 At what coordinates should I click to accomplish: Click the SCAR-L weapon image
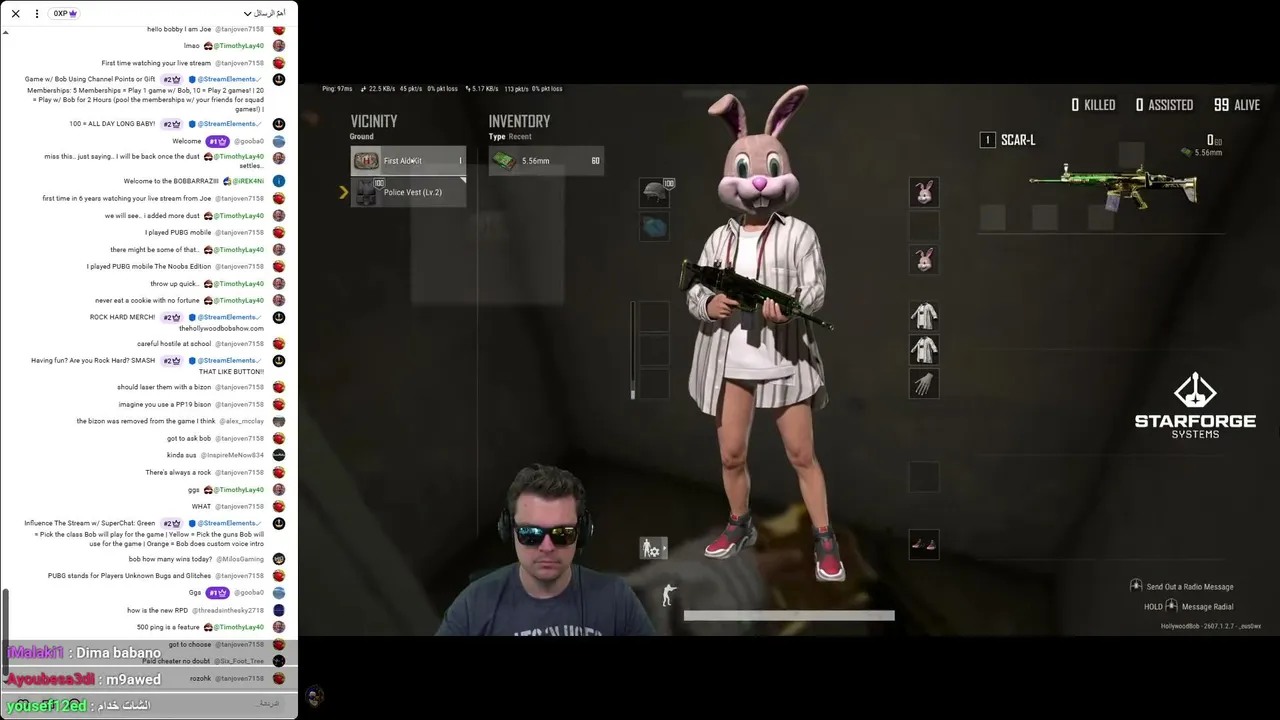point(1113,186)
